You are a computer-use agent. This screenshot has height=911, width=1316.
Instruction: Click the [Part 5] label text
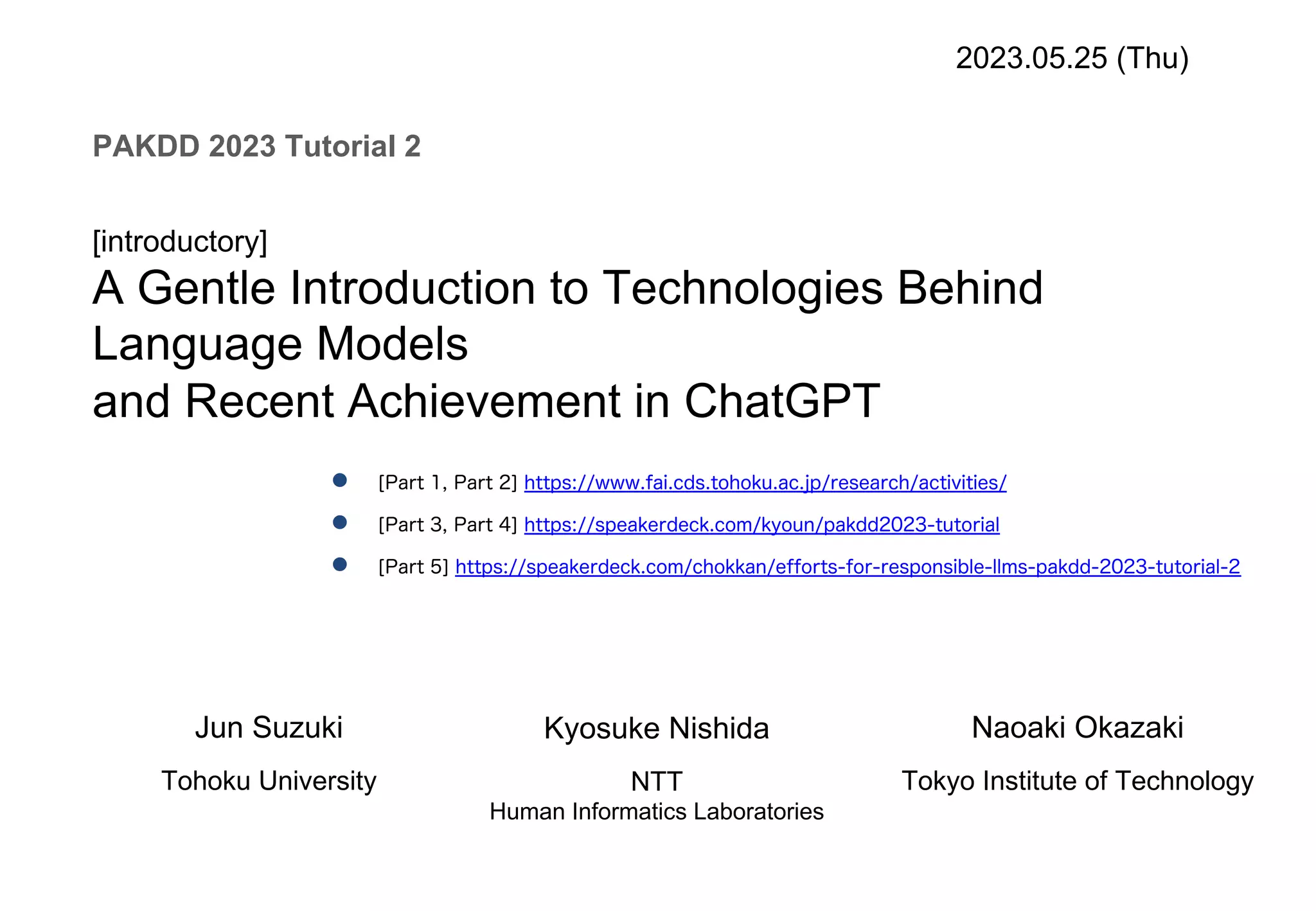413,567
